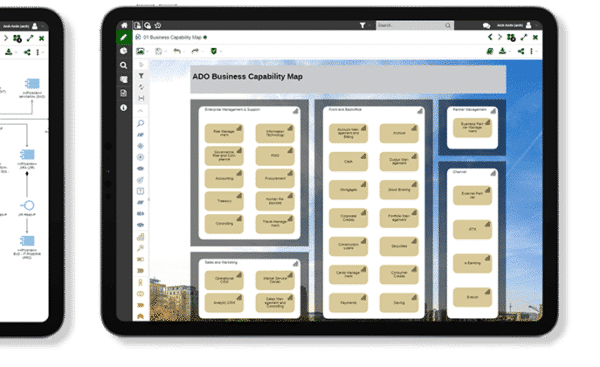The height and width of the screenshot is (367, 600).
Task: Select the Operational CRM capability box
Action: [x=224, y=280]
